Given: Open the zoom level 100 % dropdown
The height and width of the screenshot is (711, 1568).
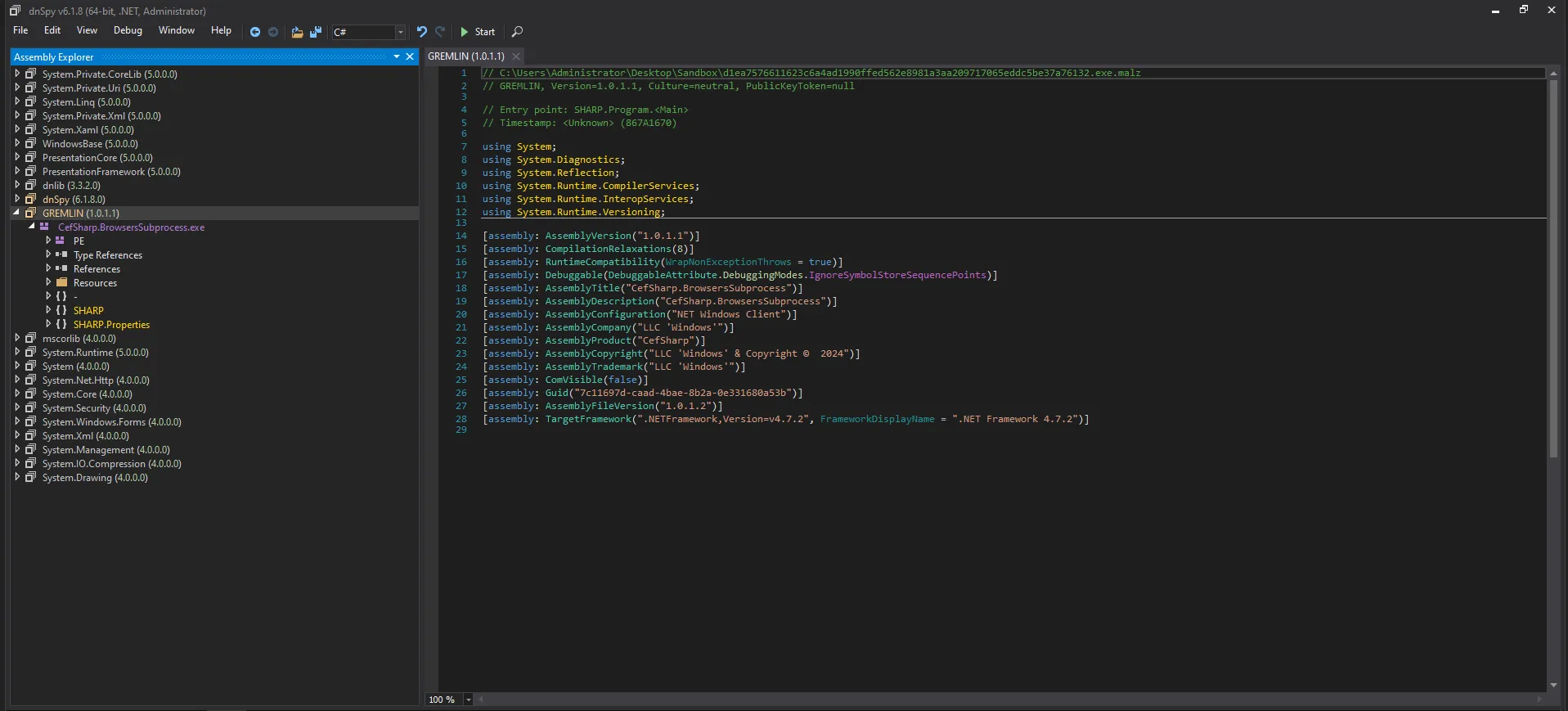Looking at the screenshot, I should pyautogui.click(x=468, y=700).
